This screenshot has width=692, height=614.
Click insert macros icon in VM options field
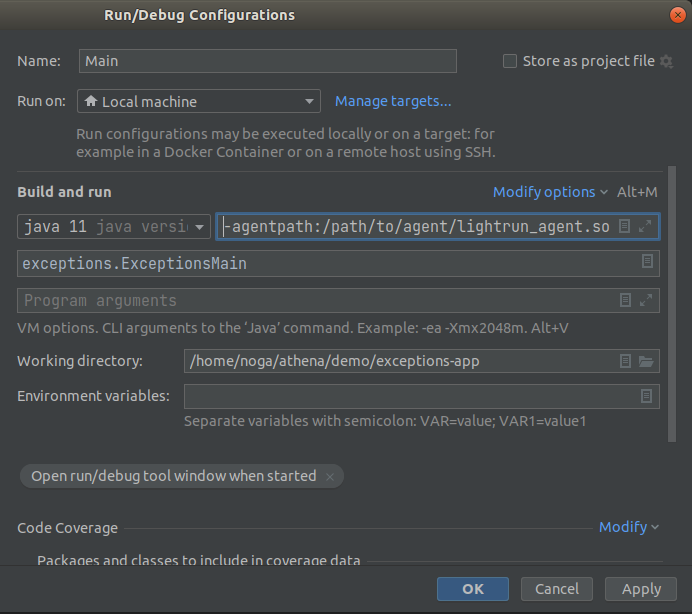tap(625, 227)
